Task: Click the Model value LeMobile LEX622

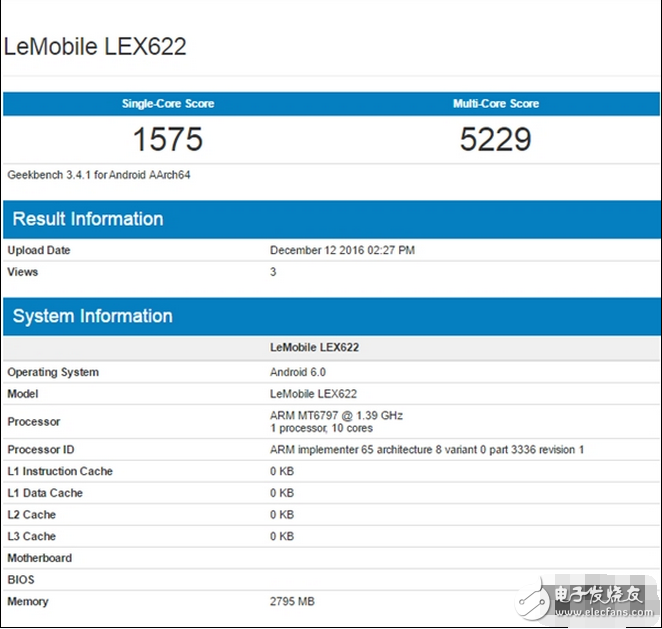Action: pos(313,394)
